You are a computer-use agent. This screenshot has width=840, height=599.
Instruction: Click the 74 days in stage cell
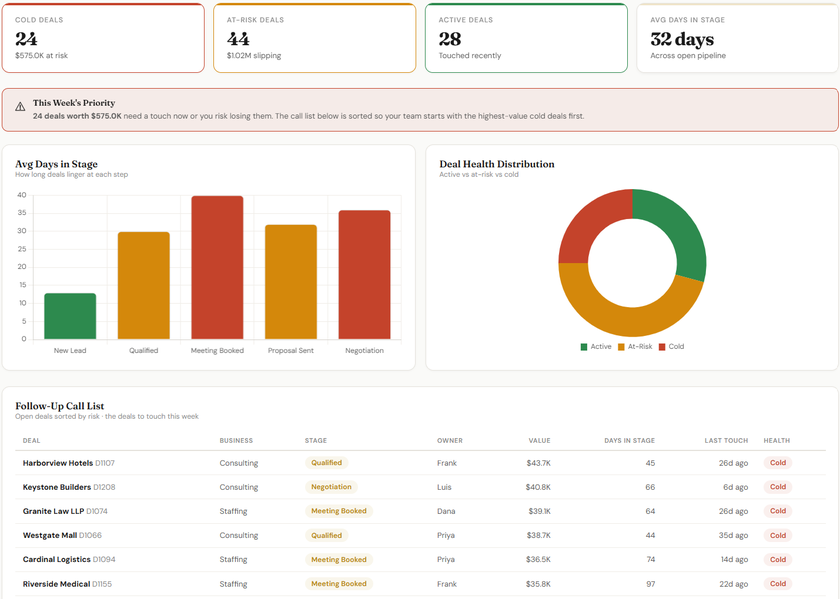650,559
